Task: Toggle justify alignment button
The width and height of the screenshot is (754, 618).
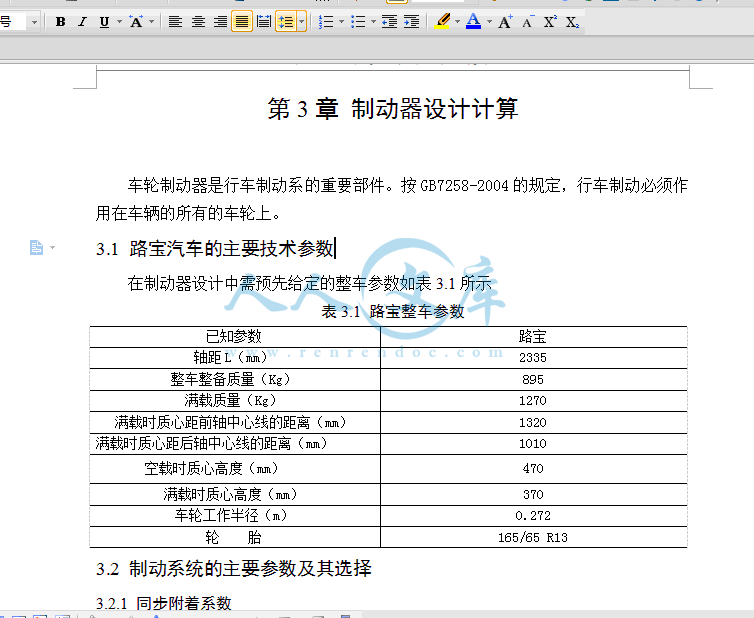Action: (x=242, y=22)
